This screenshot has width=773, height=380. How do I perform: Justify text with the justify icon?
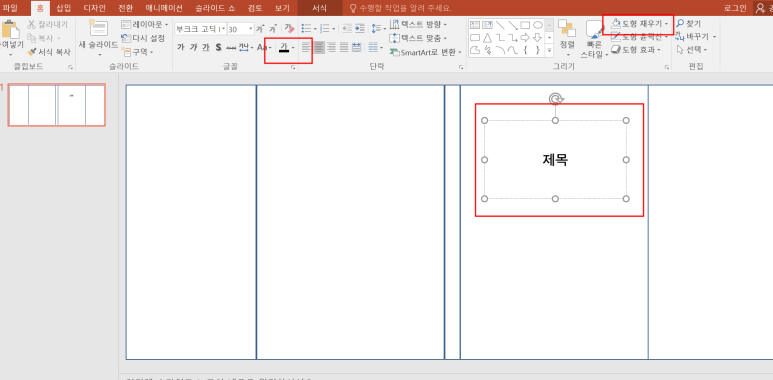pos(344,47)
